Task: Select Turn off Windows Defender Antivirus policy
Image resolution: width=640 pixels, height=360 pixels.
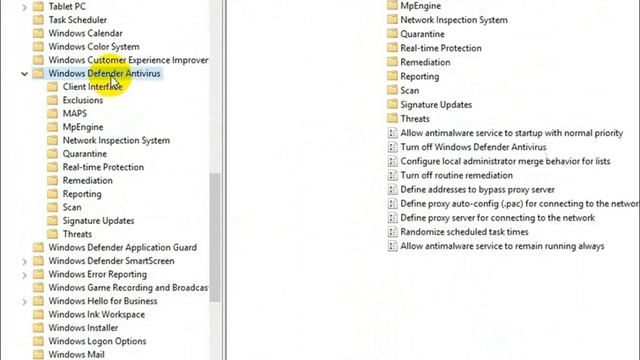Action: 473,147
